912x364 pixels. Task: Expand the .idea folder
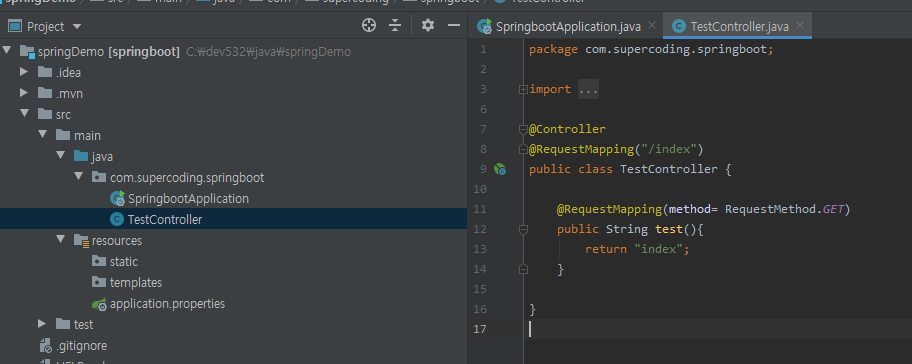pos(24,72)
